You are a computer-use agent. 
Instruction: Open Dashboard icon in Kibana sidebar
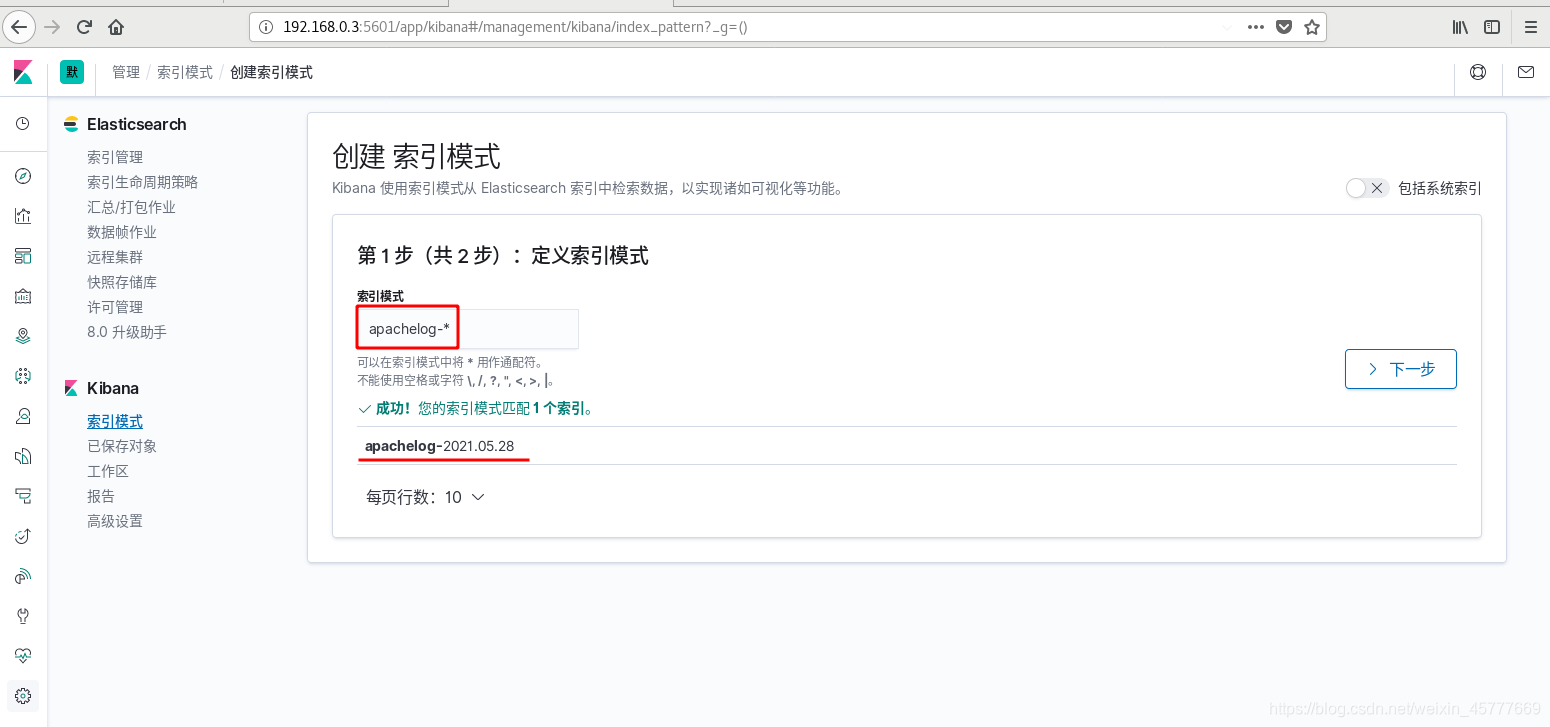(23, 256)
